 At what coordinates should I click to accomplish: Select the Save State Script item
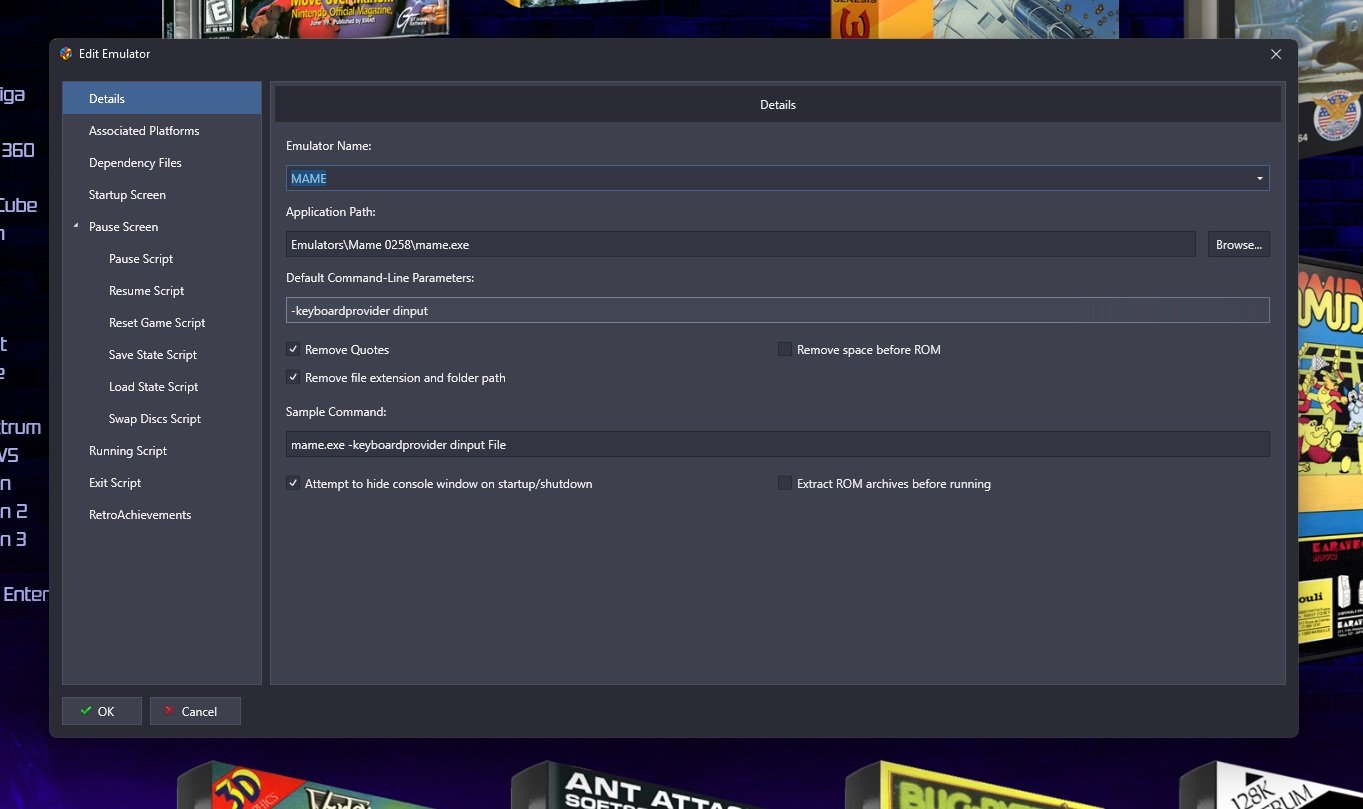pyautogui.click(x=153, y=355)
